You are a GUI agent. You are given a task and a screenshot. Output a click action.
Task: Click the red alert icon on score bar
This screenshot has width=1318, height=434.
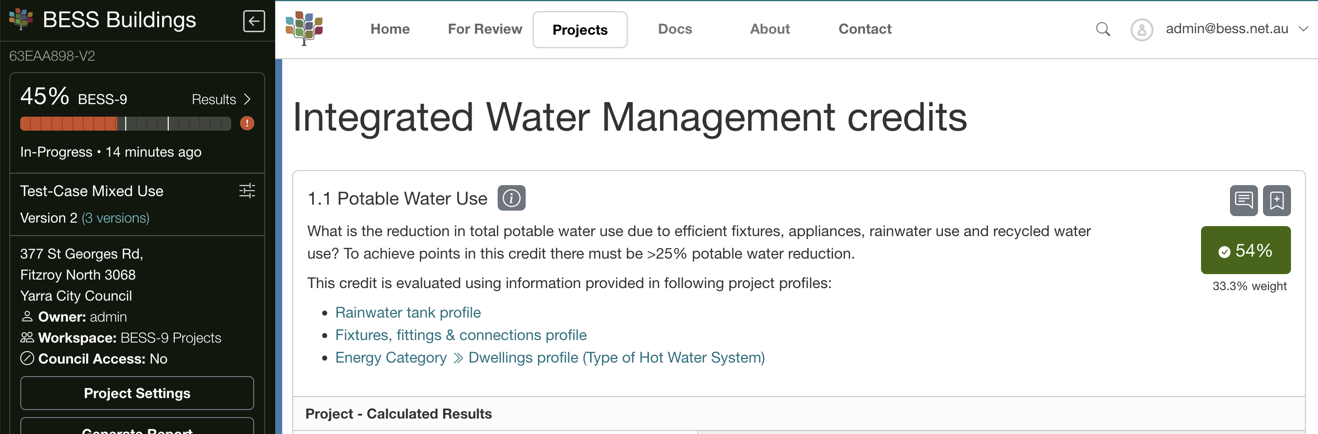(x=247, y=124)
